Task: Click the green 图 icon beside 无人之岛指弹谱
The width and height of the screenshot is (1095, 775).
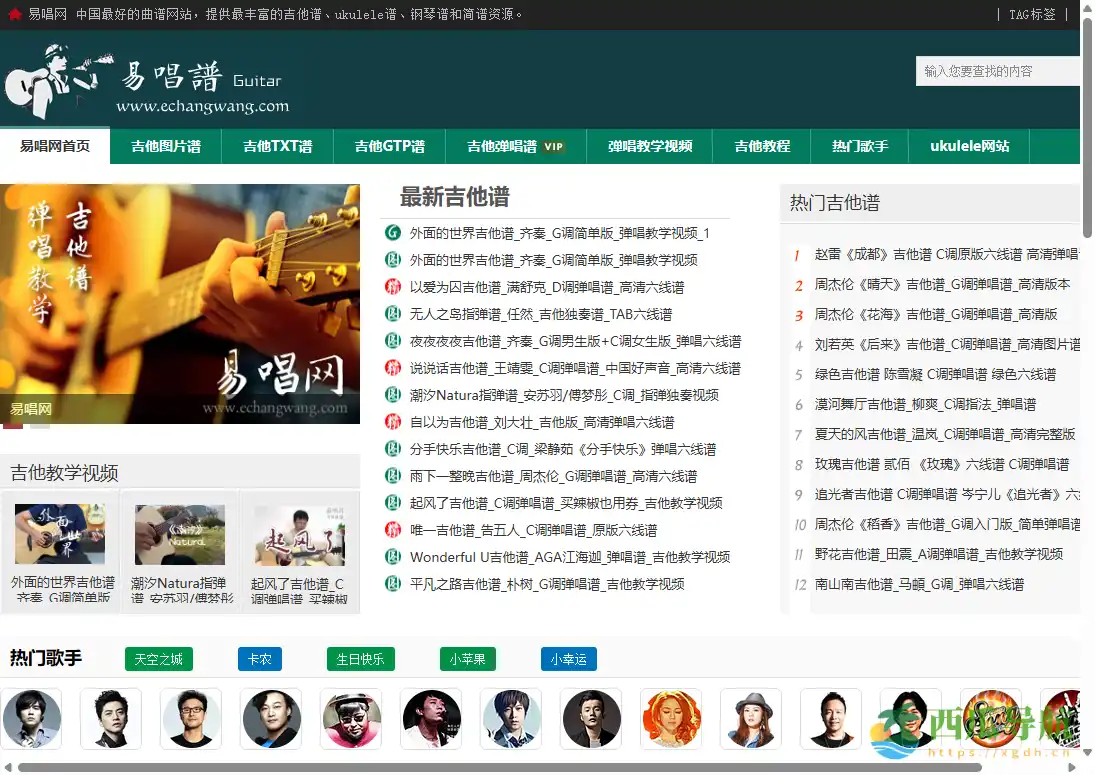Action: click(392, 313)
